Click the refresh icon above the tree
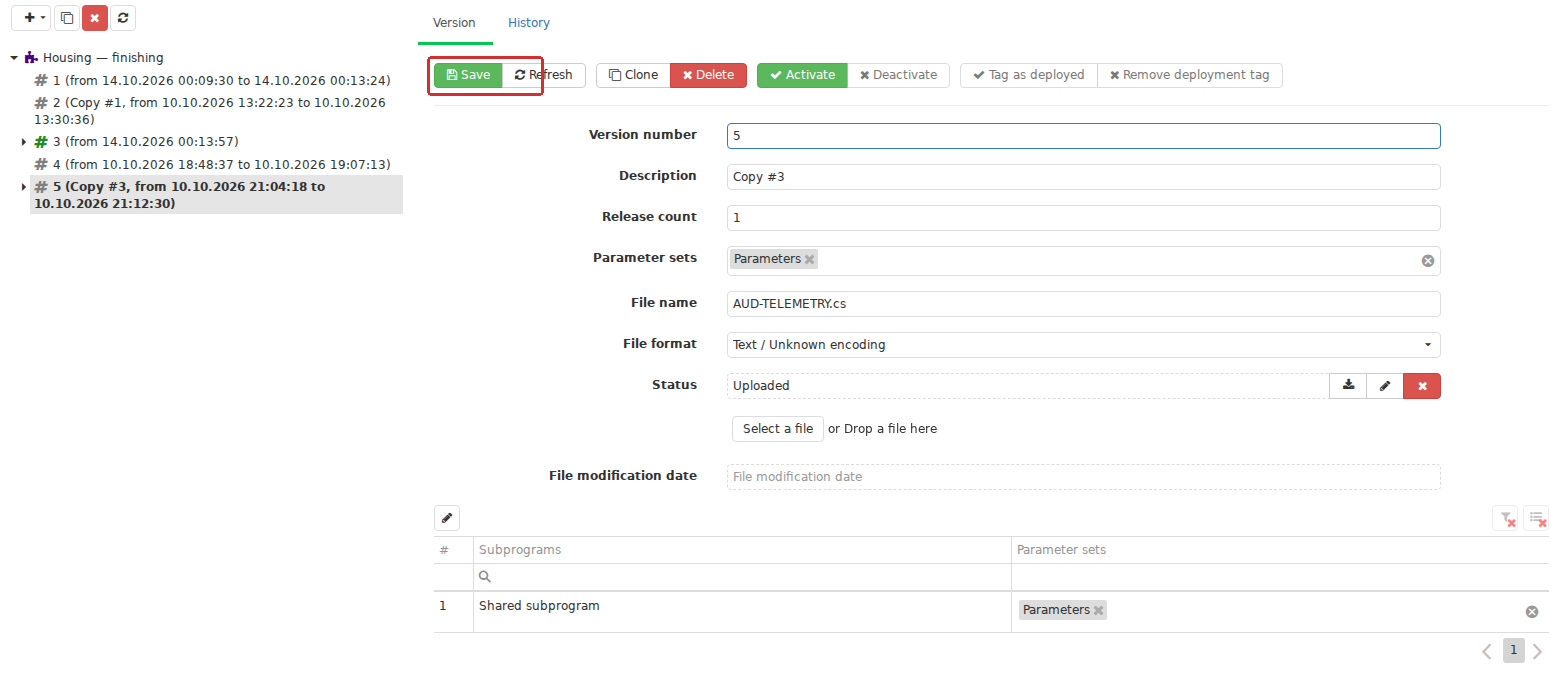This screenshot has height=673, width=1559. click(122, 18)
